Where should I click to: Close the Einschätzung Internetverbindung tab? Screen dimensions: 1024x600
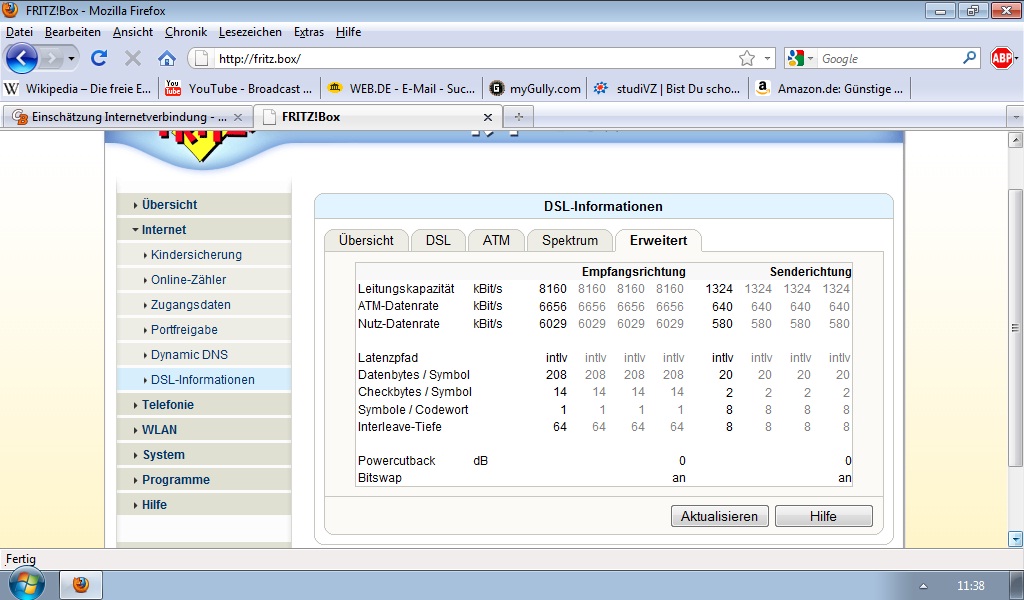(x=238, y=117)
